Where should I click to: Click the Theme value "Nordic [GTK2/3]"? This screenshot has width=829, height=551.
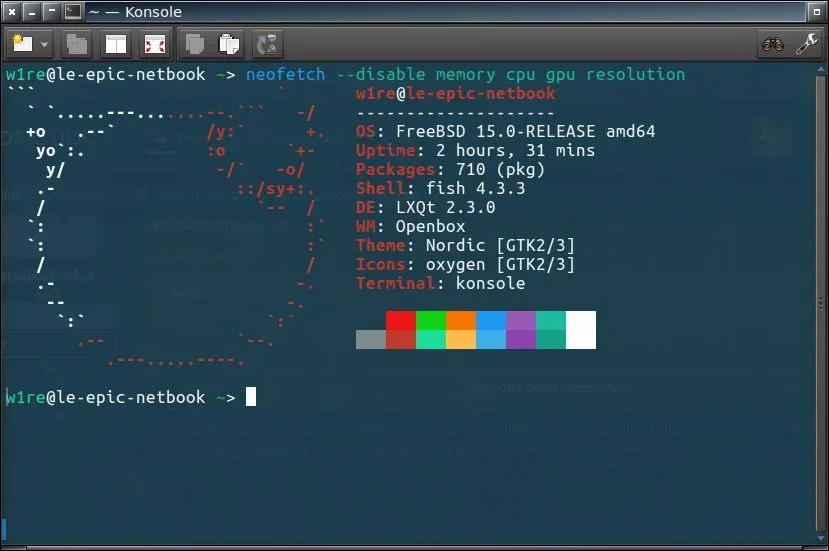click(x=500, y=245)
